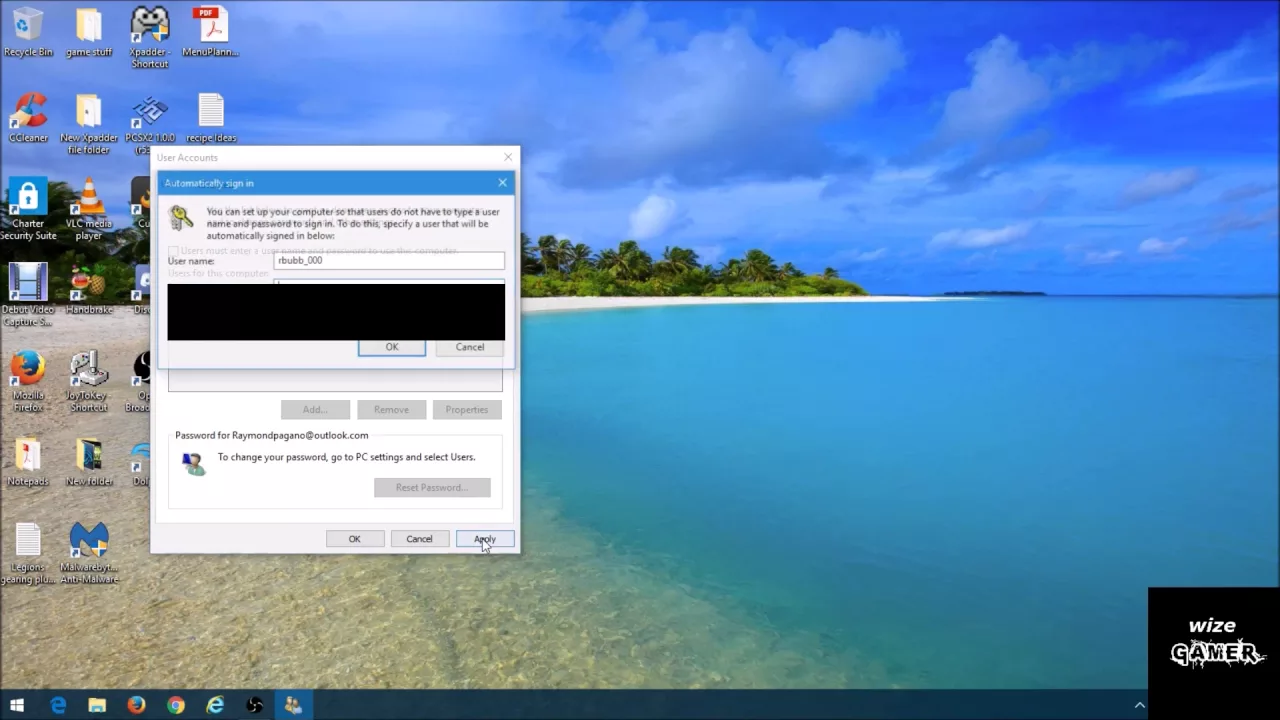Click the keys icon in the sign-in dialog
Image resolution: width=1280 pixels, height=720 pixels.
(181, 218)
